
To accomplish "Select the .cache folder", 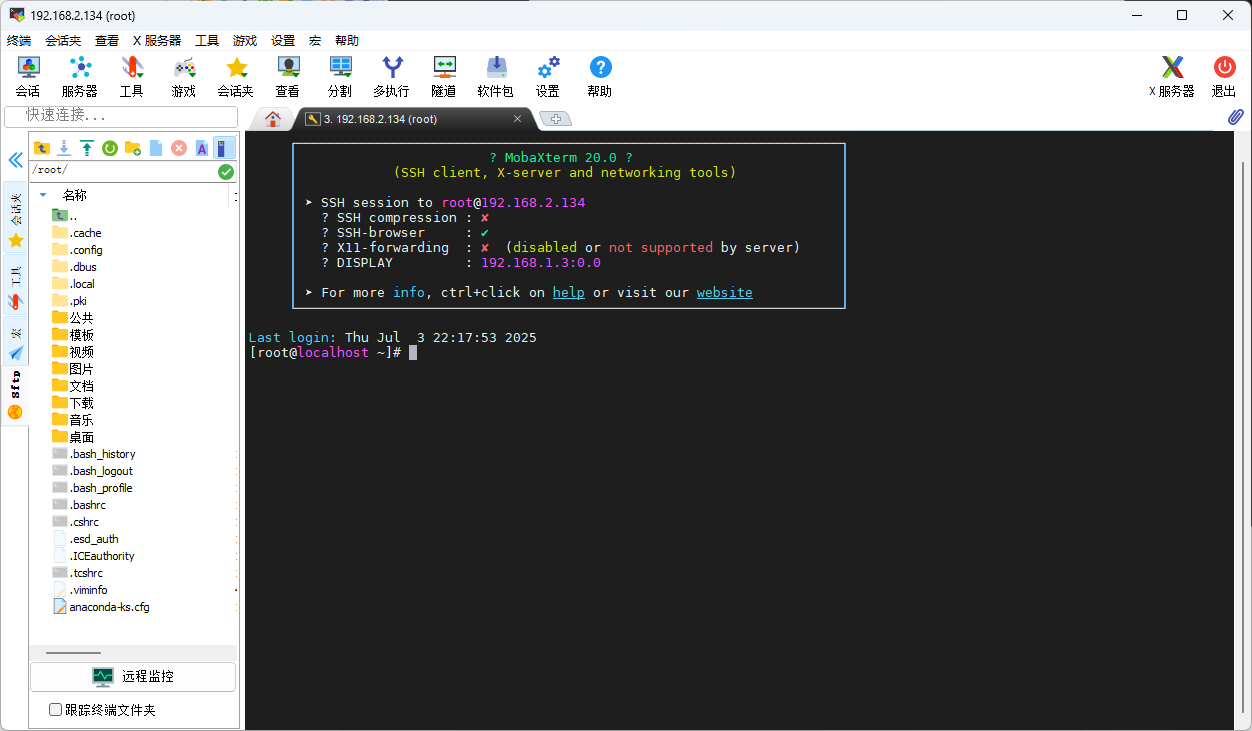I will click(x=77, y=233).
